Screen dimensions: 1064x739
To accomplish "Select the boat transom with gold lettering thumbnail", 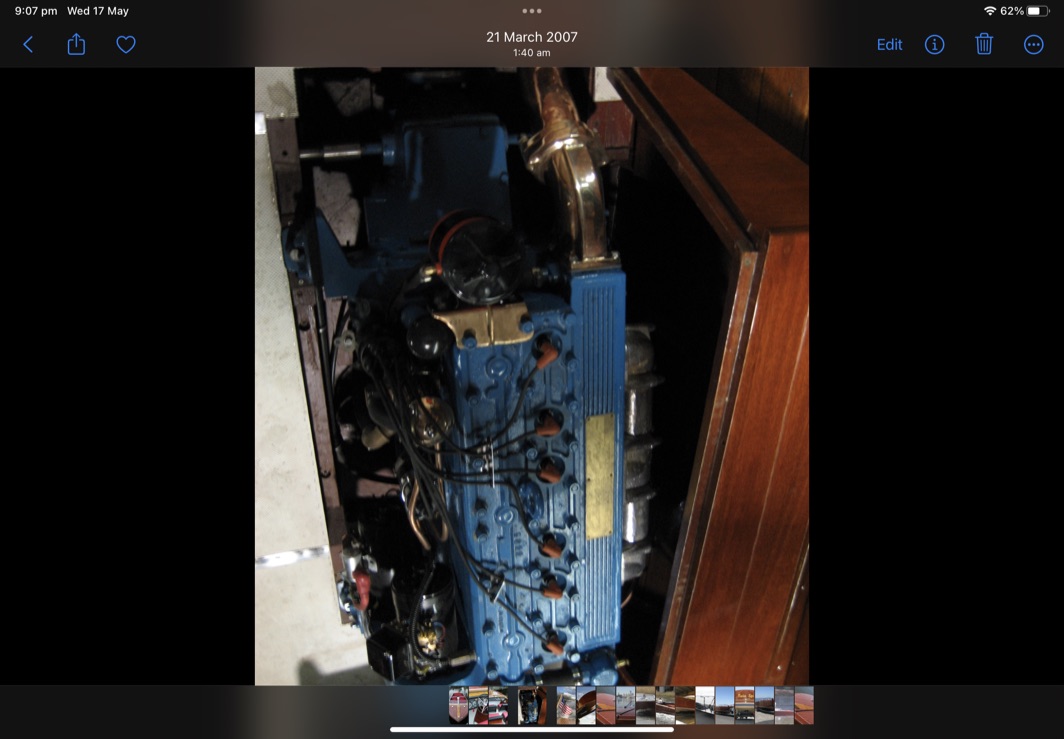I will [x=744, y=706].
